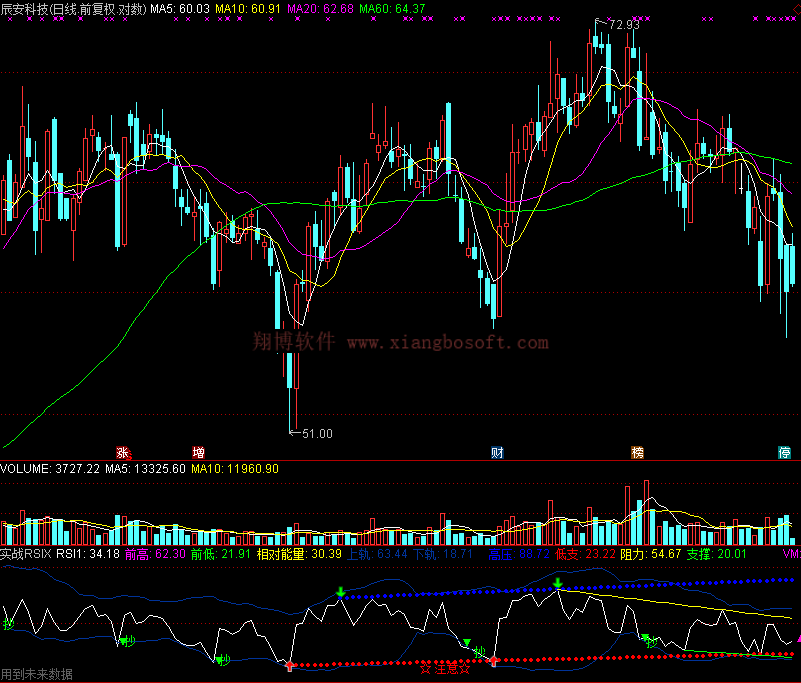Click the 实战RSIX indicator name

pyautogui.click(x=26, y=553)
